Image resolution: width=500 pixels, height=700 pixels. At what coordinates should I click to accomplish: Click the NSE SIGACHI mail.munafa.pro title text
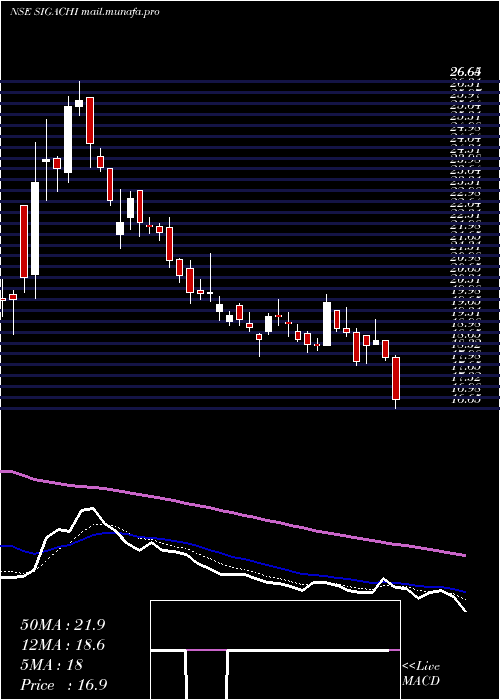click(x=85, y=12)
